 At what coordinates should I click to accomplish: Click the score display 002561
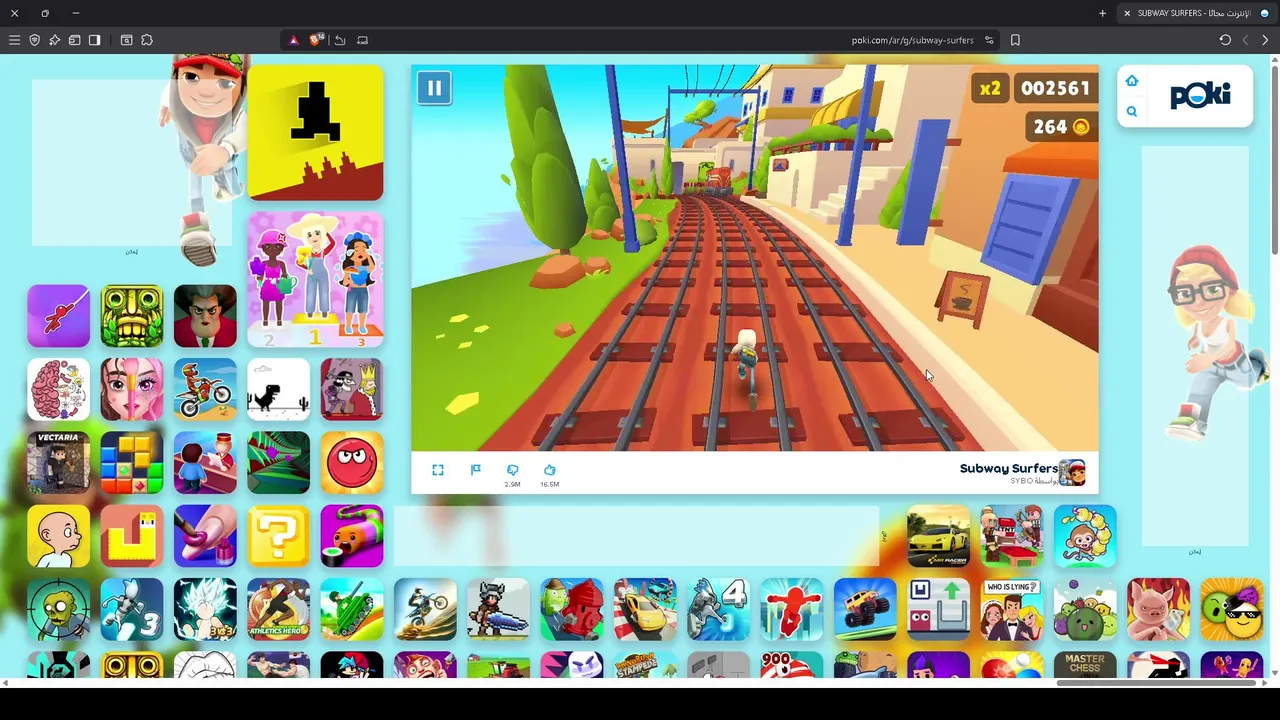coord(1055,88)
